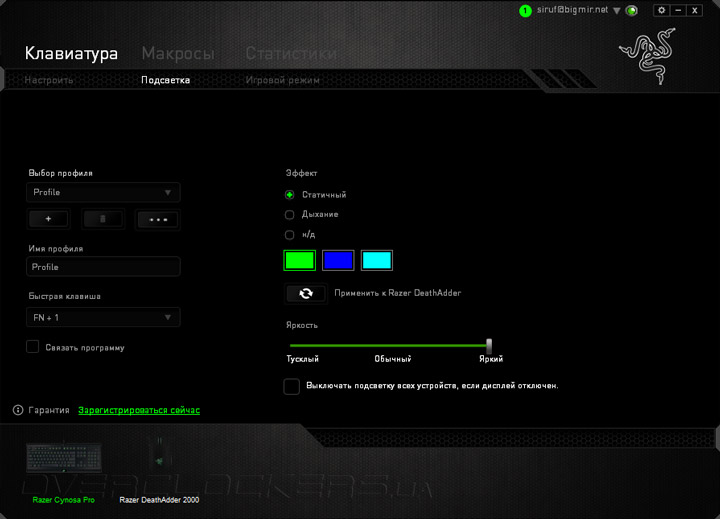Click the plus button to add profile
The height and width of the screenshot is (519, 720).
click(48, 219)
